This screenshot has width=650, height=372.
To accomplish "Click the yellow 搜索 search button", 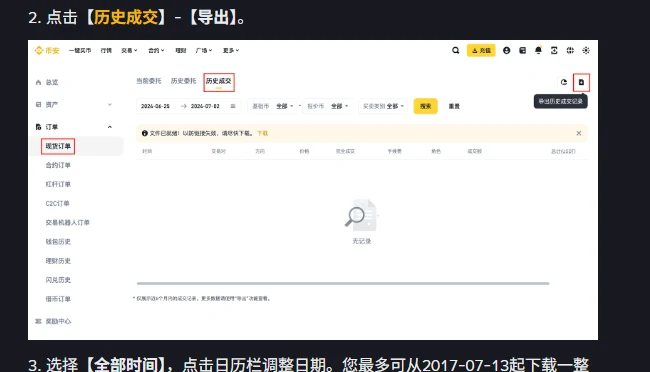I will [x=425, y=106].
